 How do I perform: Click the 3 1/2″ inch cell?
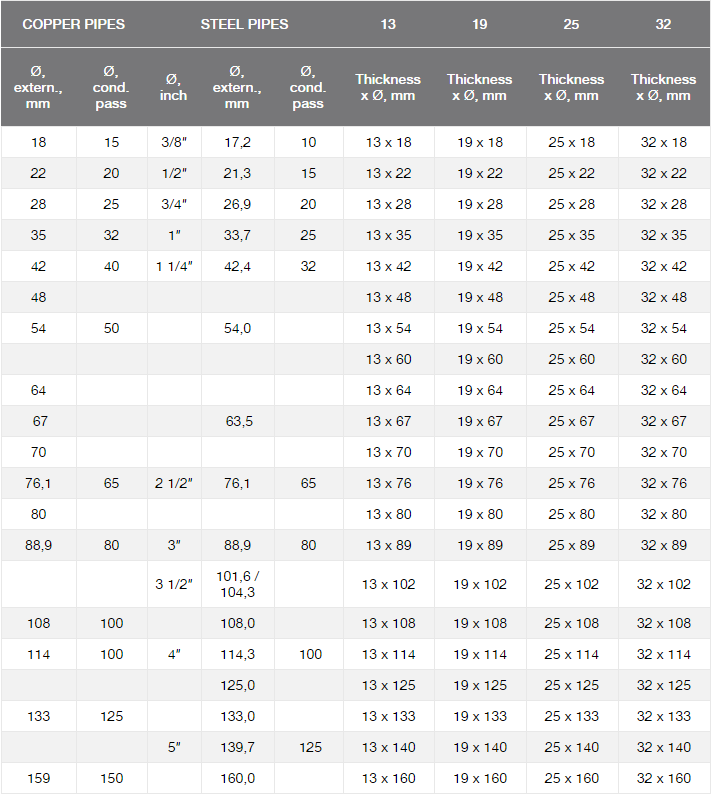click(x=174, y=584)
